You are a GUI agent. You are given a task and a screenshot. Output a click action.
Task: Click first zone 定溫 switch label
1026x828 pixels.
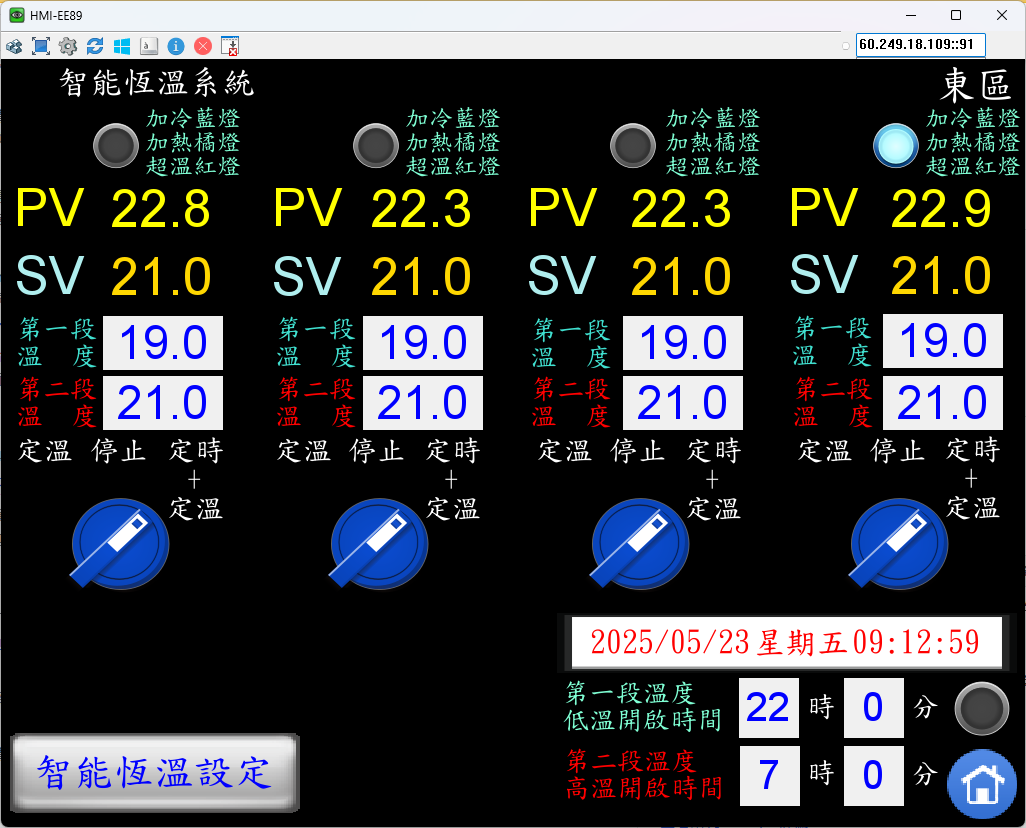pyautogui.click(x=44, y=450)
